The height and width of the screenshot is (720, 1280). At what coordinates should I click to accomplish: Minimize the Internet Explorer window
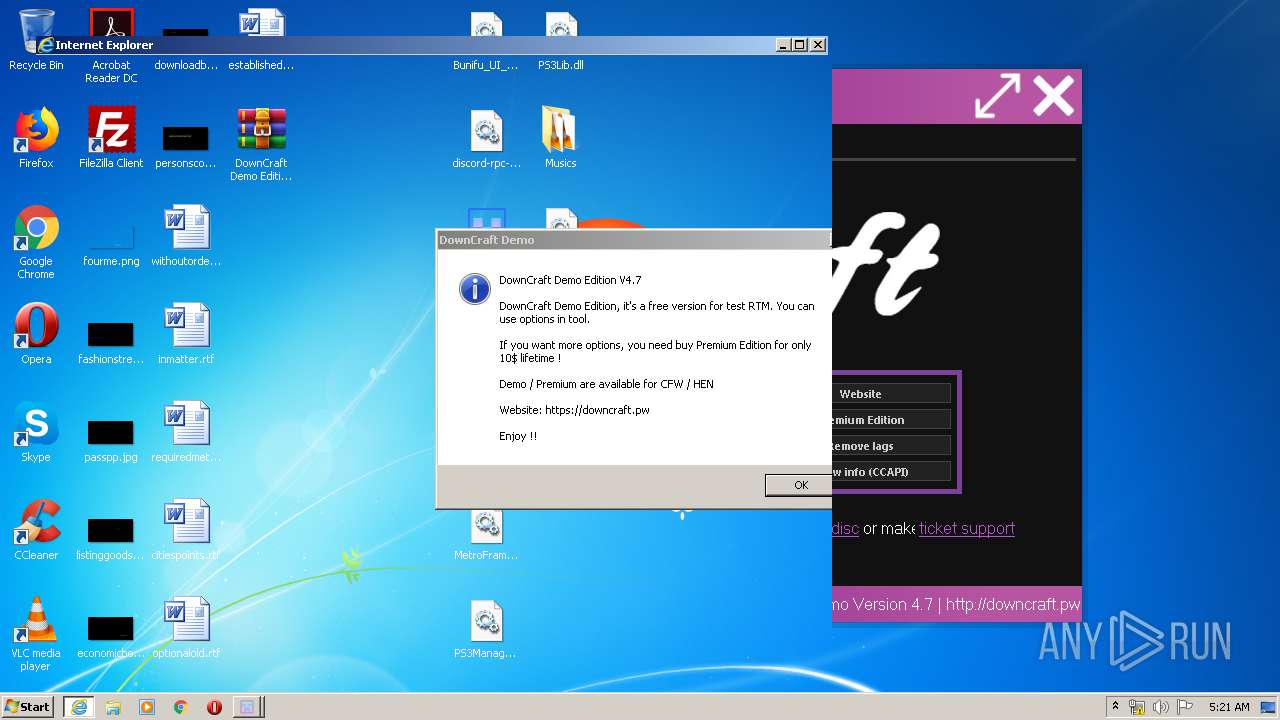(x=782, y=45)
